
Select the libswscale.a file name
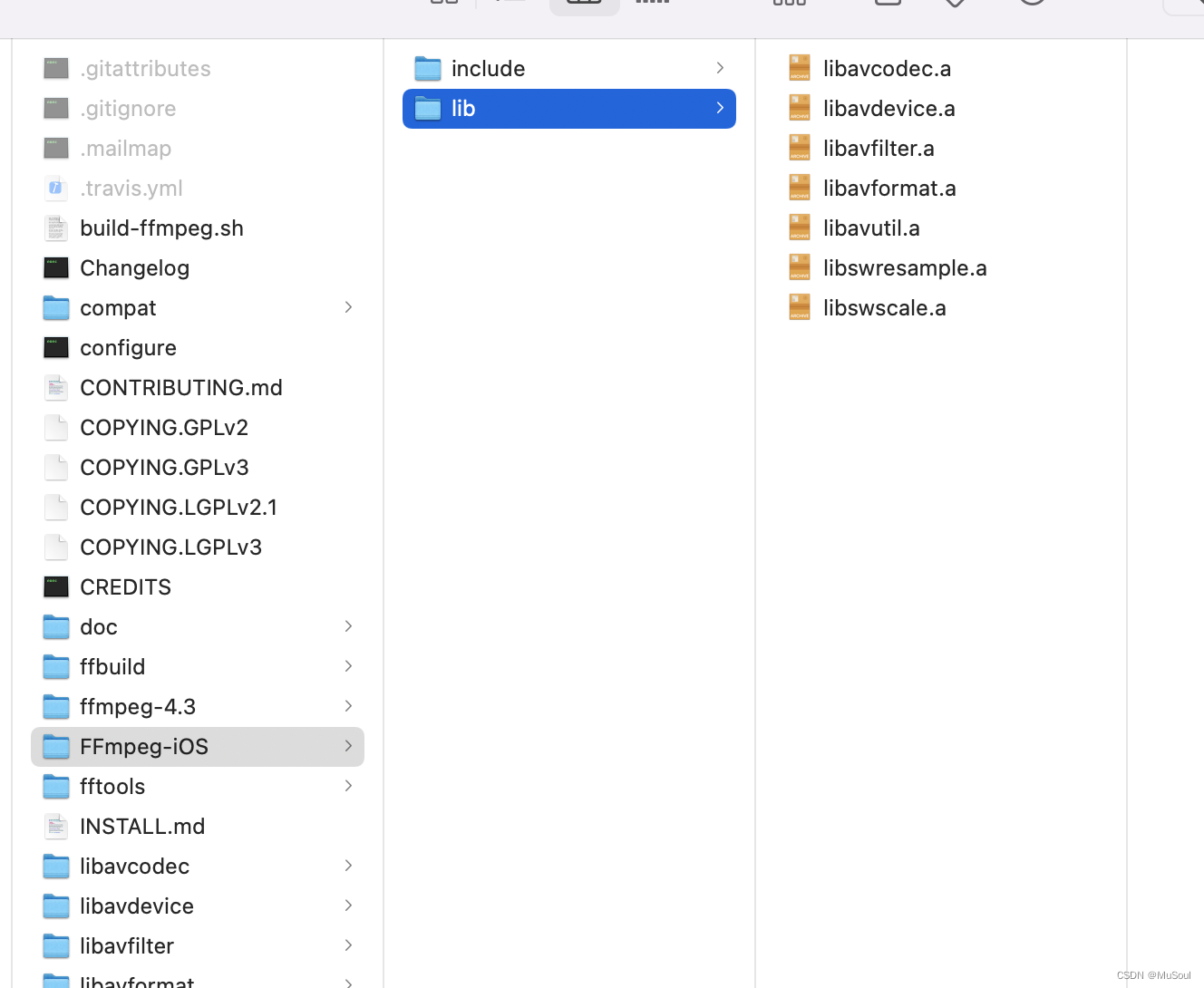tap(885, 308)
